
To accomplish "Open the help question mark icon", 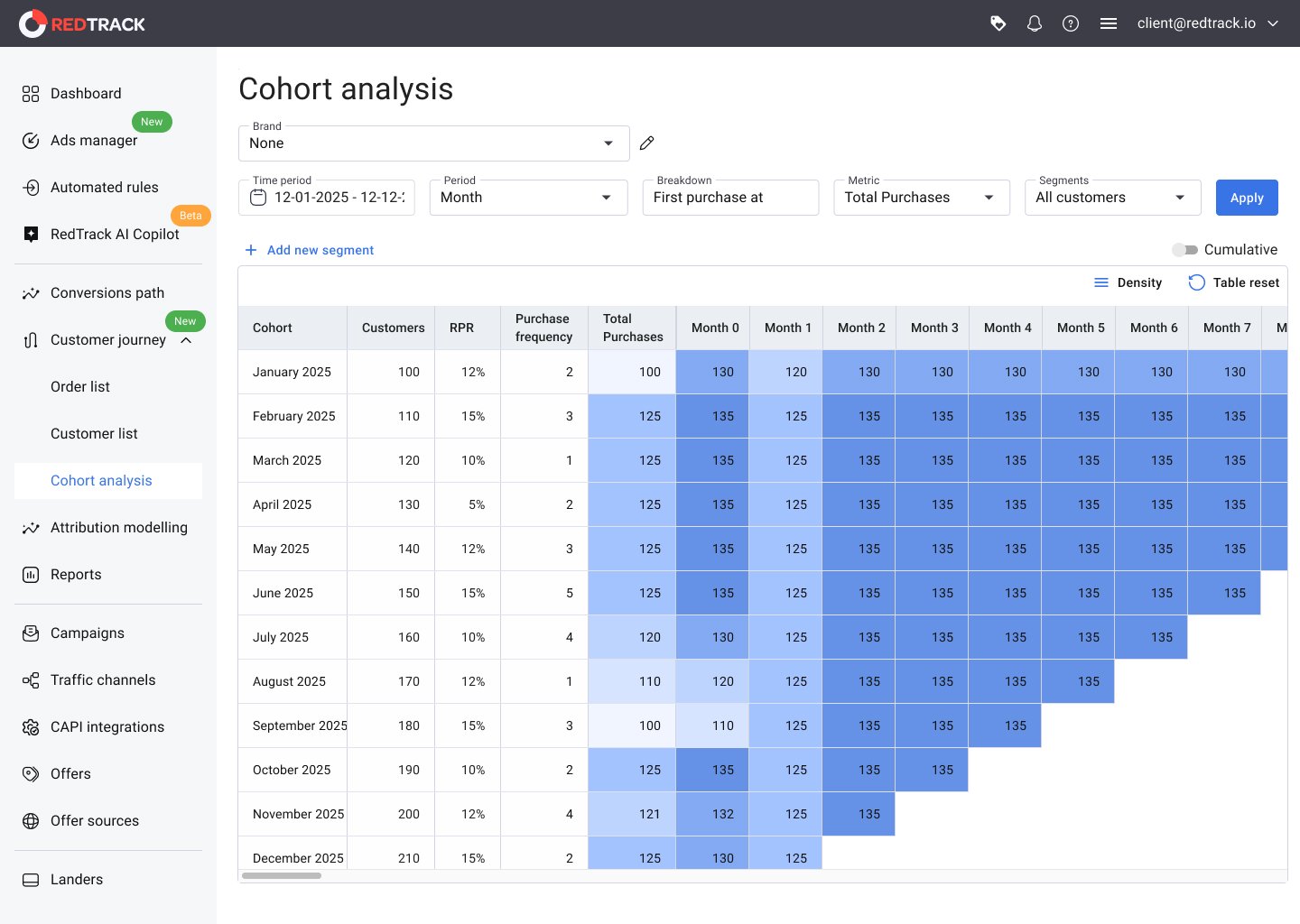I will (x=1071, y=23).
